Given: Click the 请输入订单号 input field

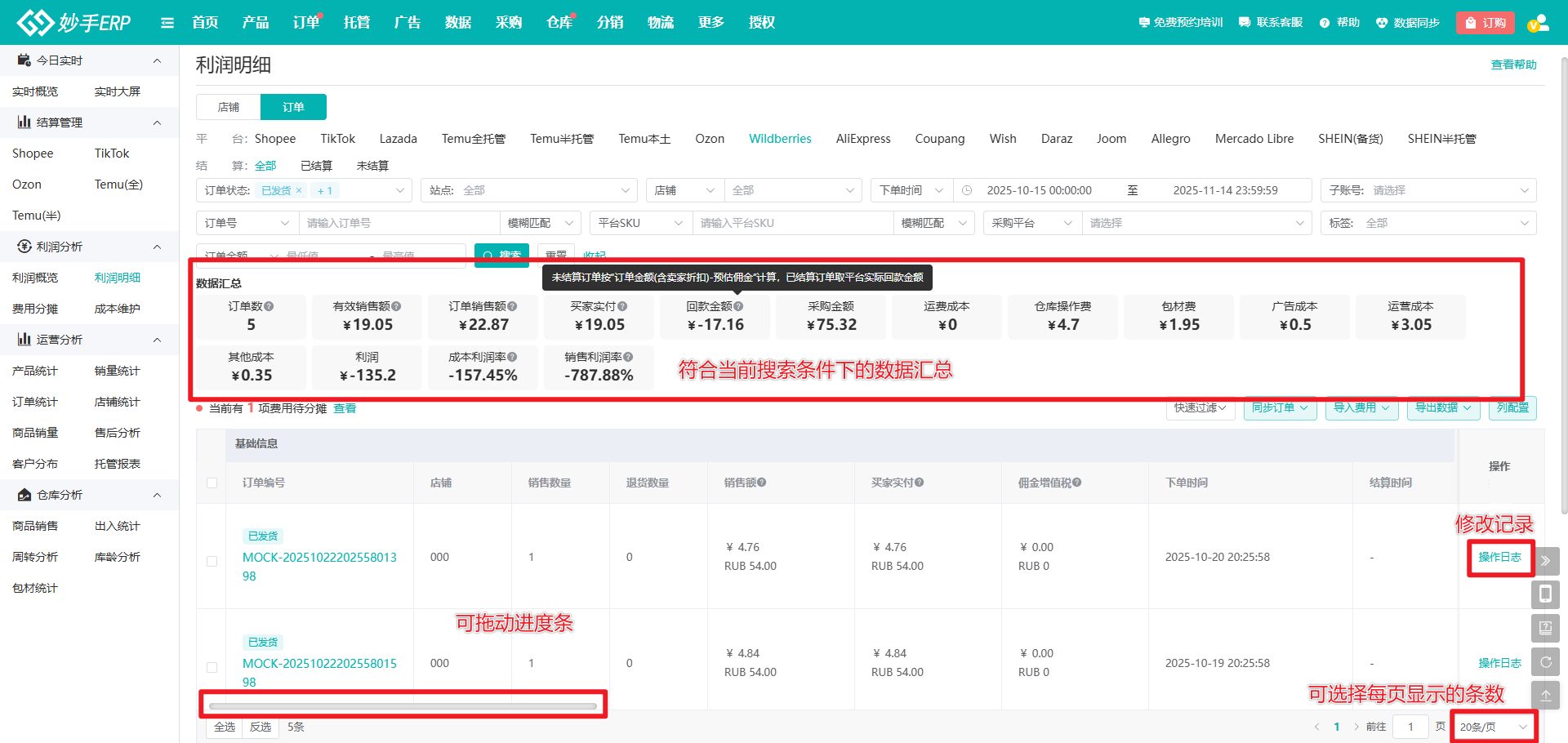Looking at the screenshot, I should [x=399, y=223].
